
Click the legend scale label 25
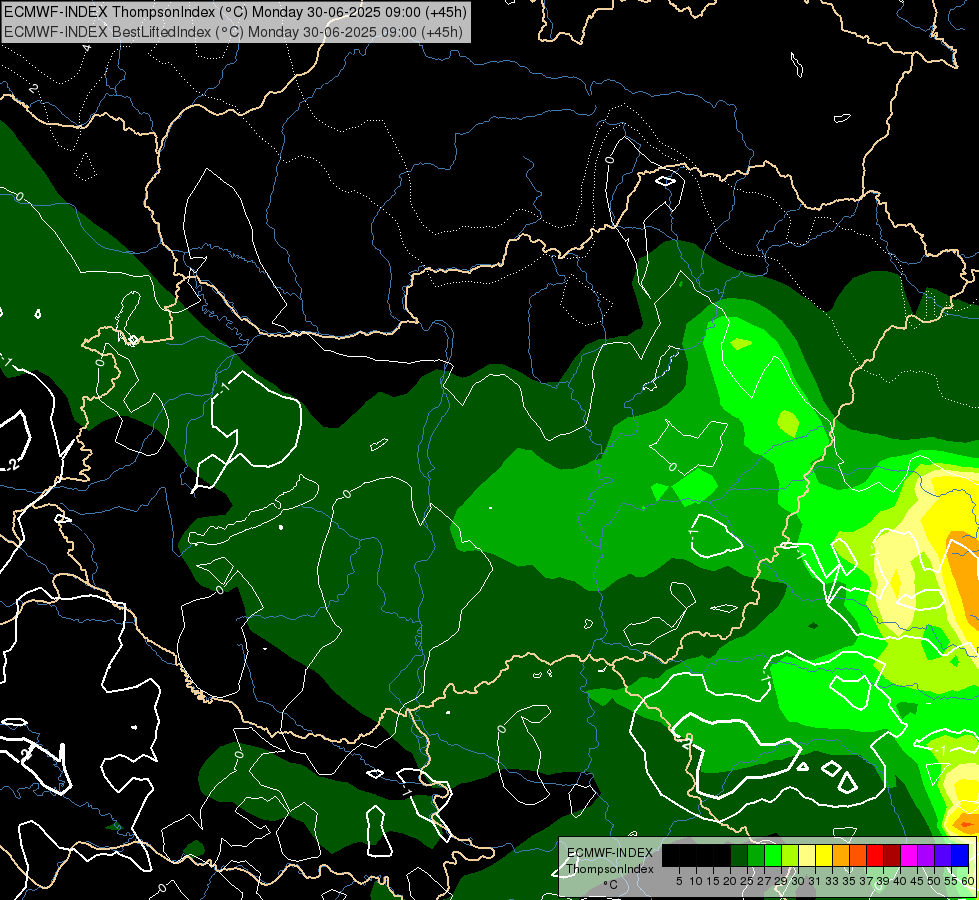coord(747,881)
